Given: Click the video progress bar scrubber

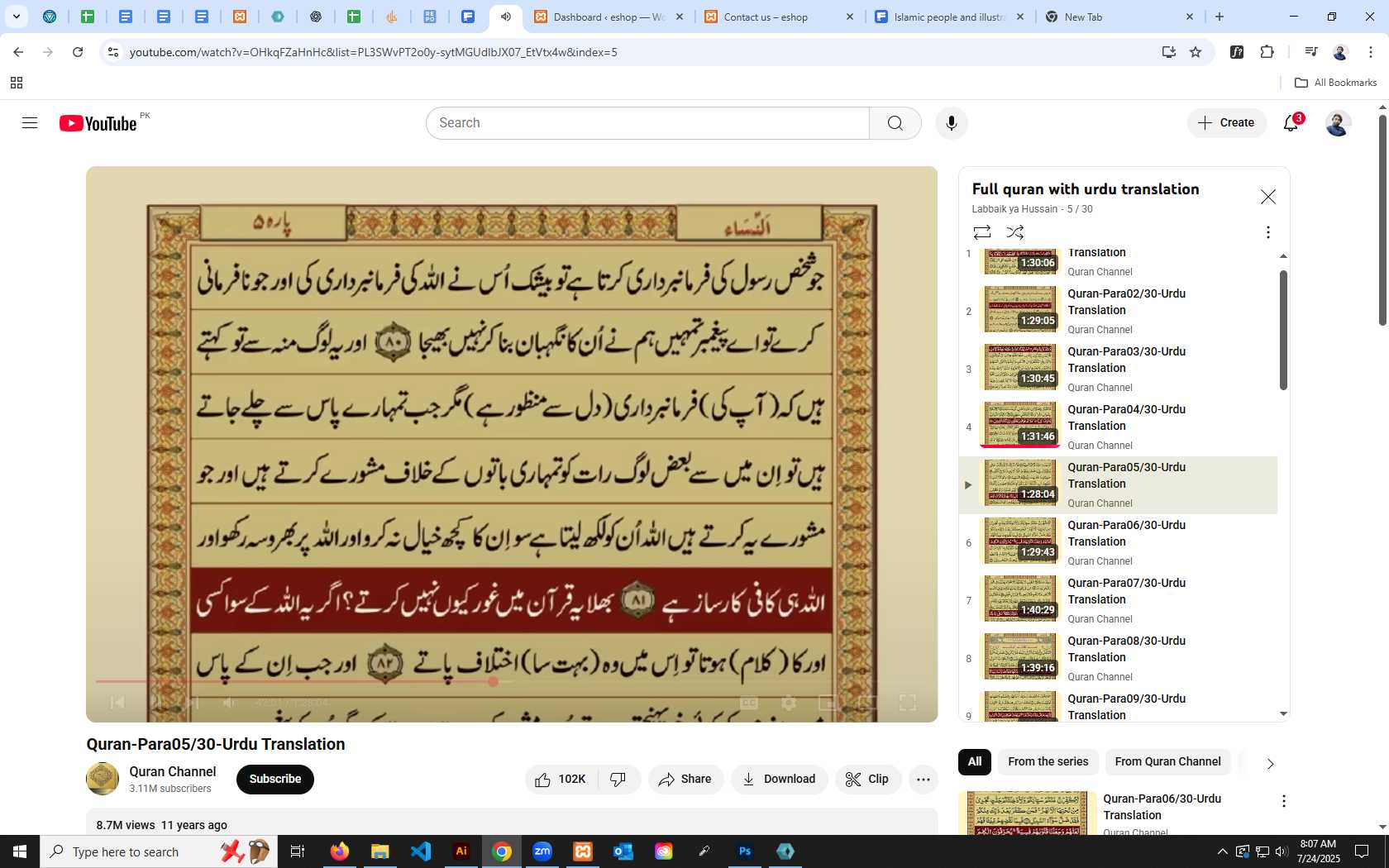Looking at the screenshot, I should (x=493, y=682).
